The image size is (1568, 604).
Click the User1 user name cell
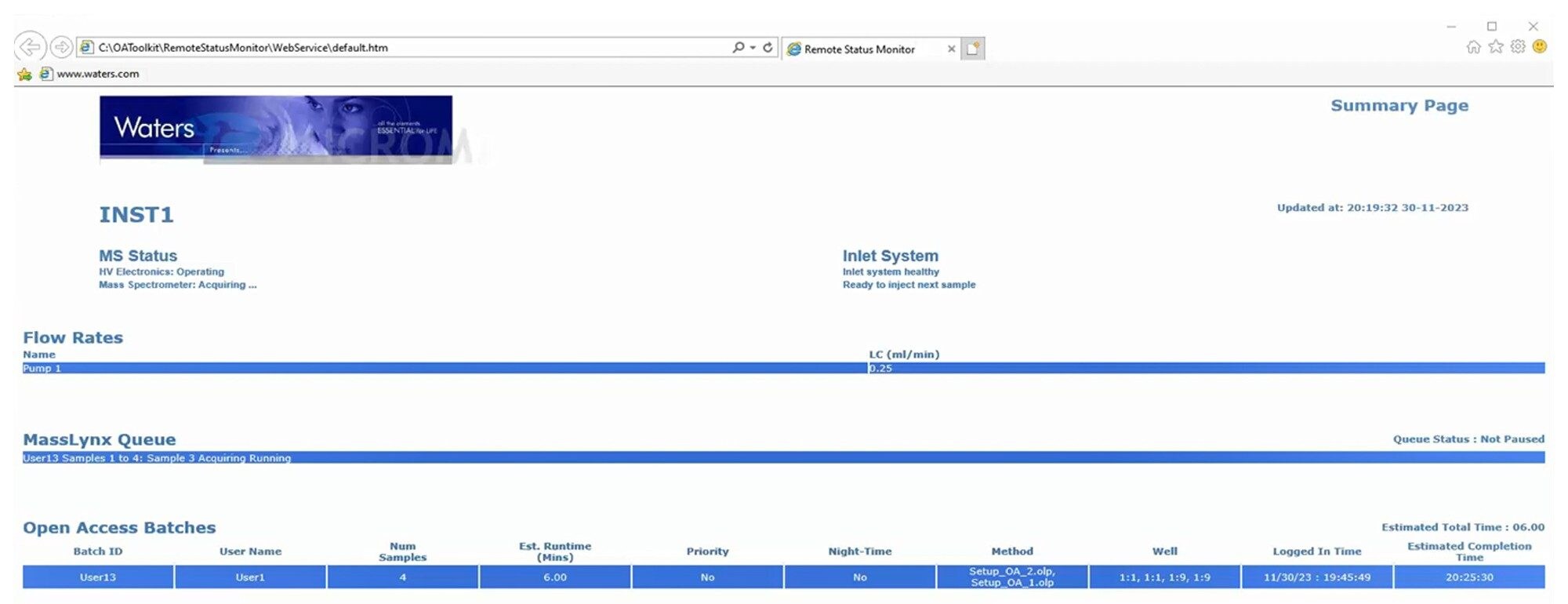point(250,577)
